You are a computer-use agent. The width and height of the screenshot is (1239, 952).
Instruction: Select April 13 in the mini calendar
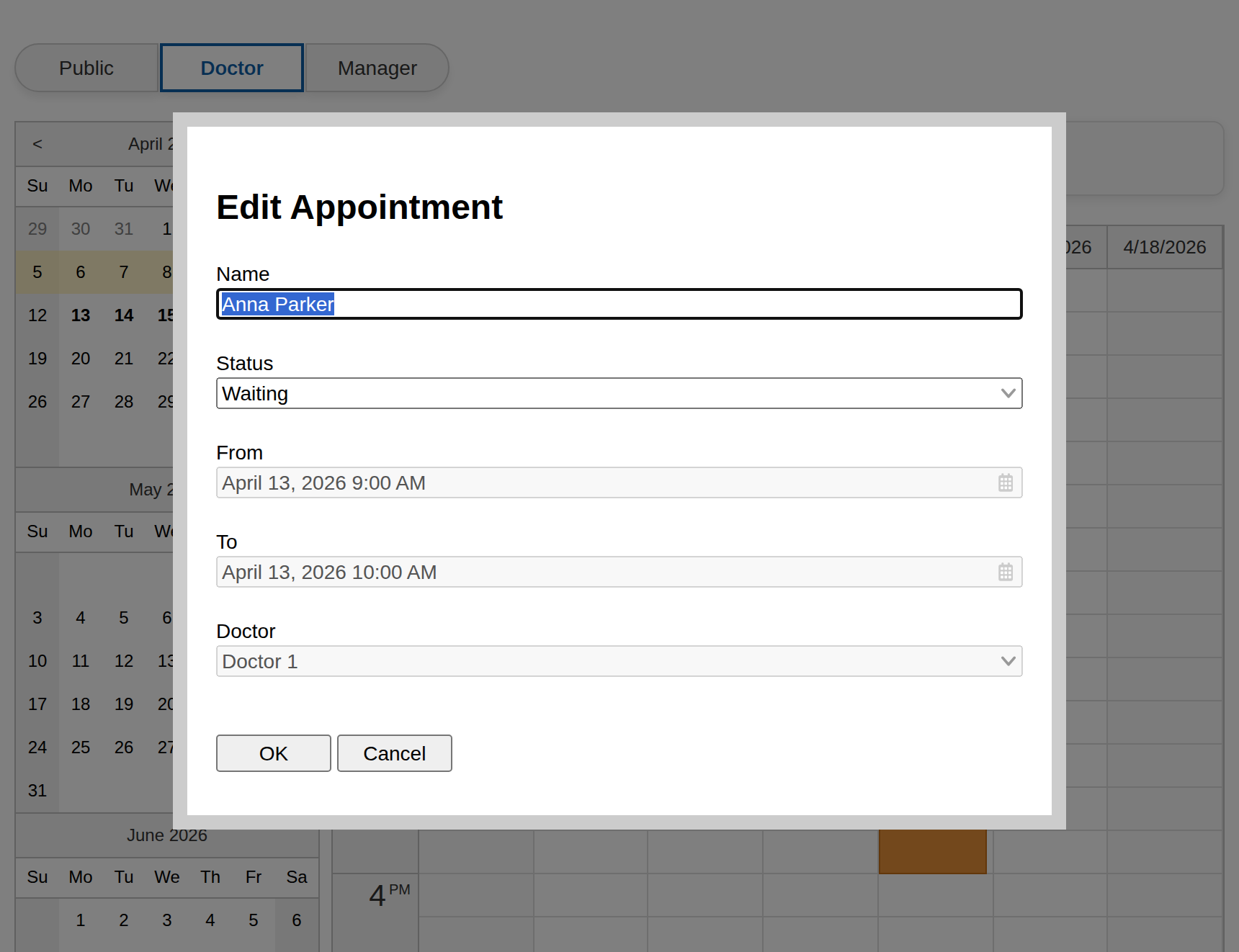point(80,315)
